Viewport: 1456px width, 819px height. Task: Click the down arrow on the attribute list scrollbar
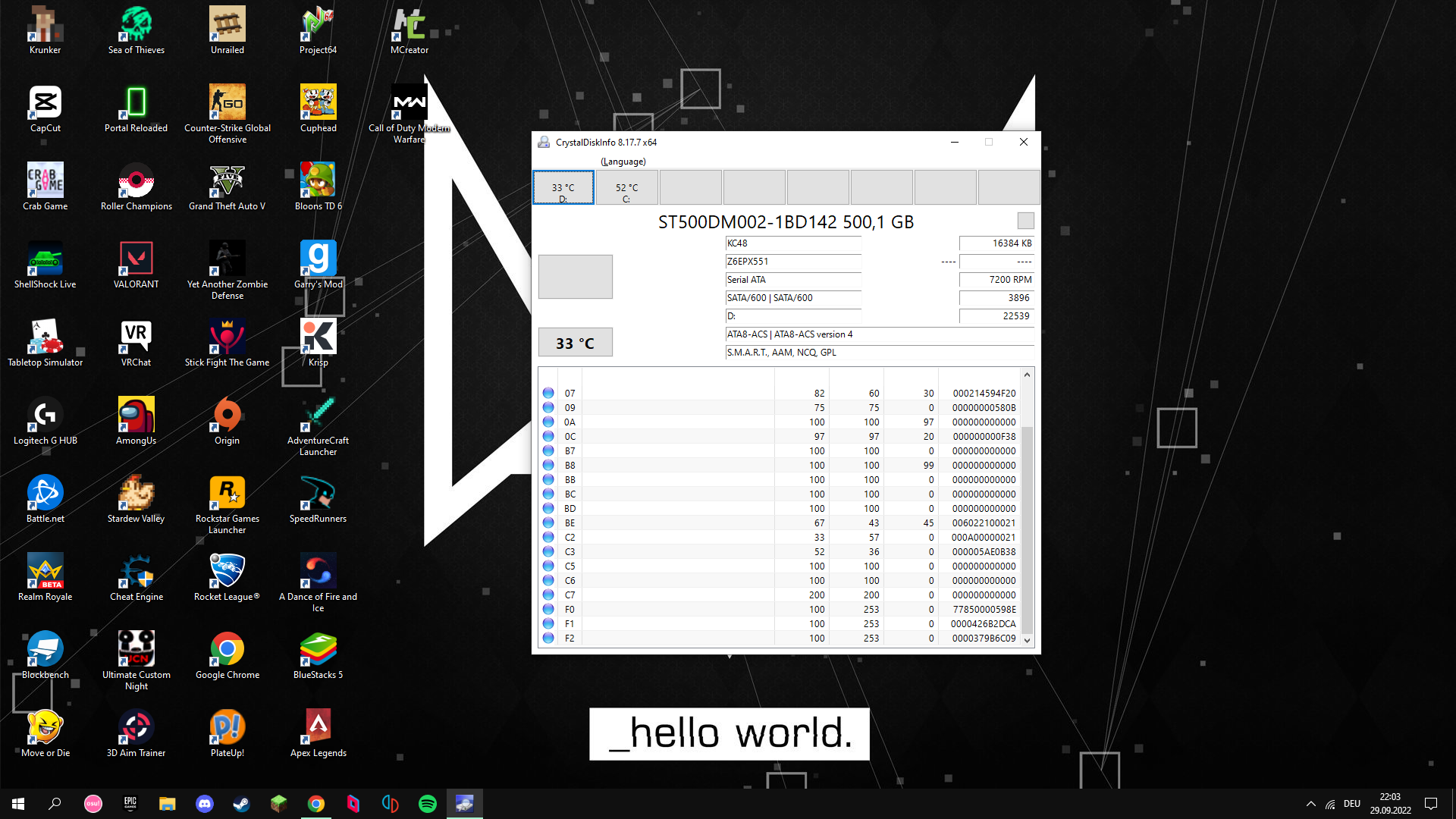[x=1027, y=641]
